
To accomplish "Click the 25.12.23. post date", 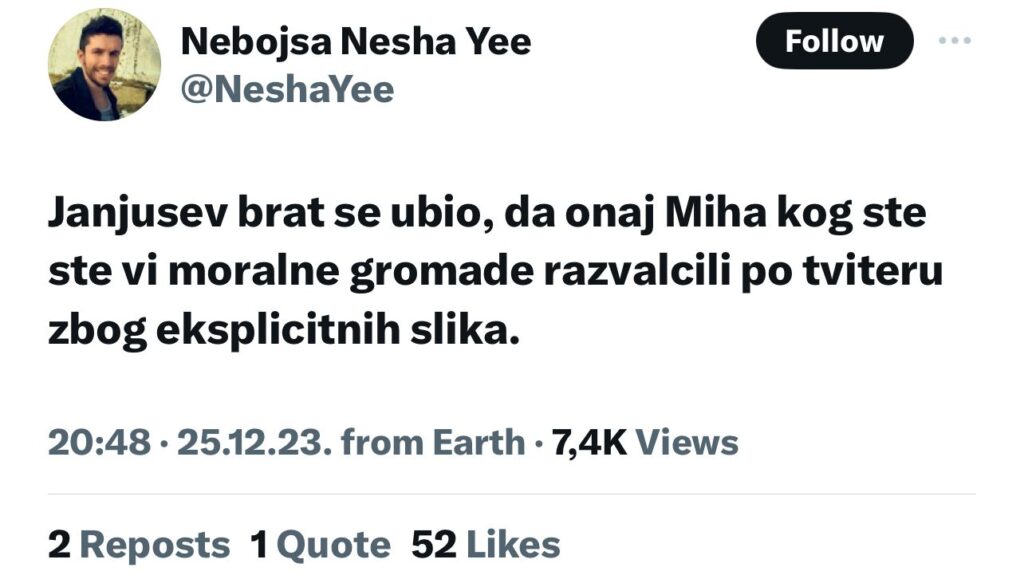I will 253,441.
